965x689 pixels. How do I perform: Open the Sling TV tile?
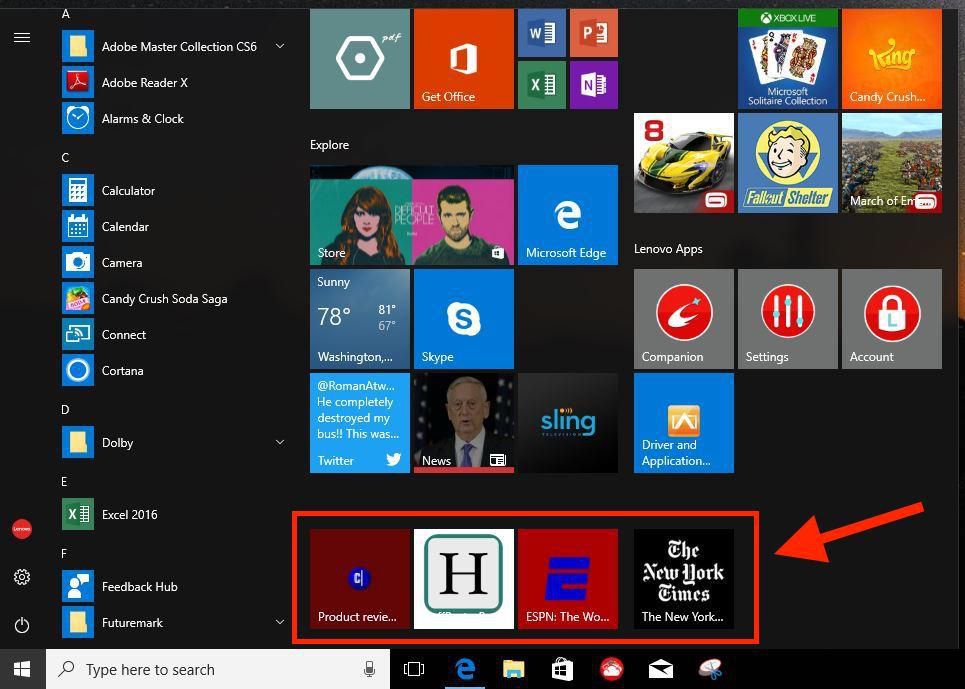click(567, 423)
